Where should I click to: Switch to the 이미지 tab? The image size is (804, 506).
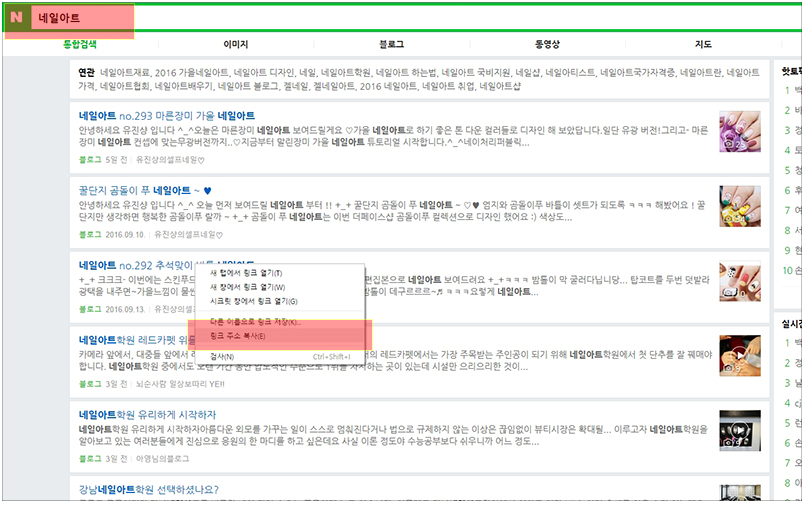tap(236, 45)
